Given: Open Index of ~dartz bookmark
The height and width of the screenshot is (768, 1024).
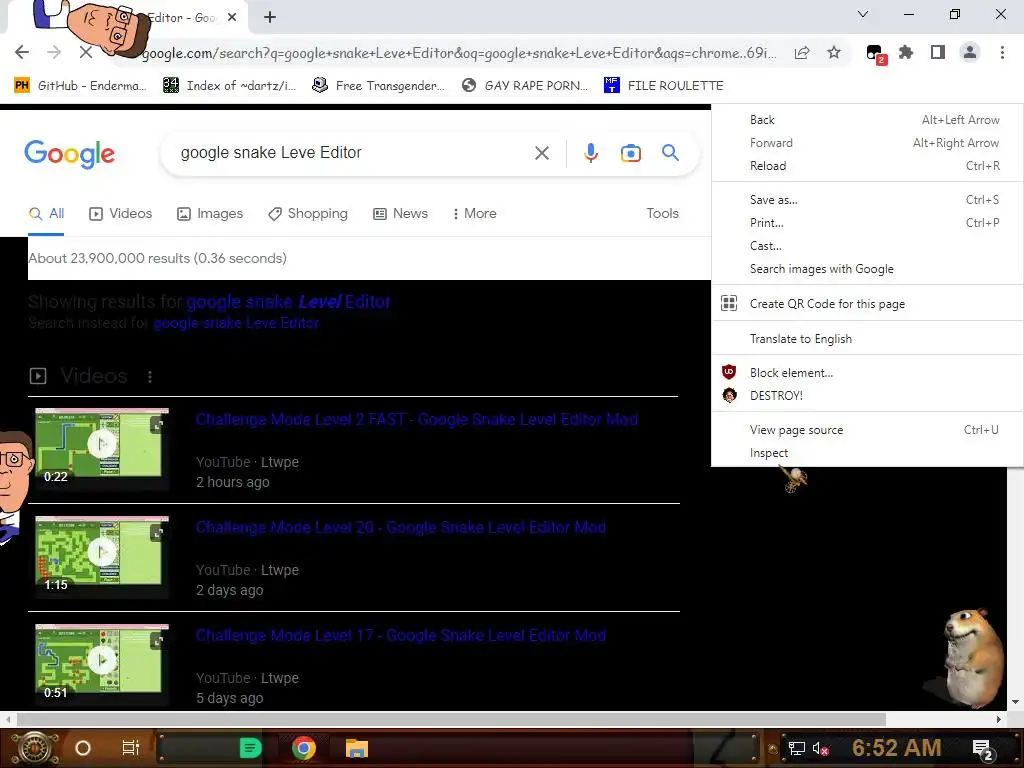Looking at the screenshot, I should tap(229, 86).
